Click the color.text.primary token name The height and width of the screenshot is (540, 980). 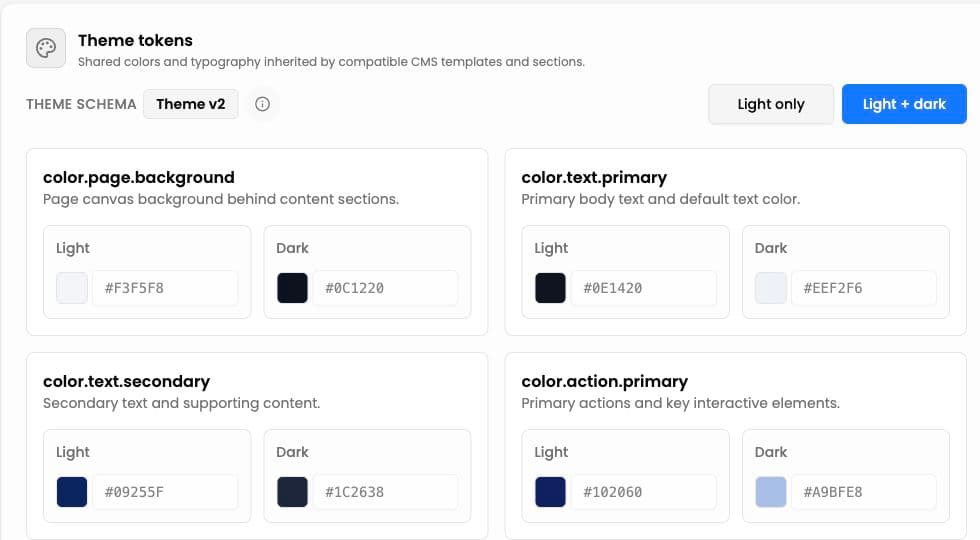click(594, 178)
